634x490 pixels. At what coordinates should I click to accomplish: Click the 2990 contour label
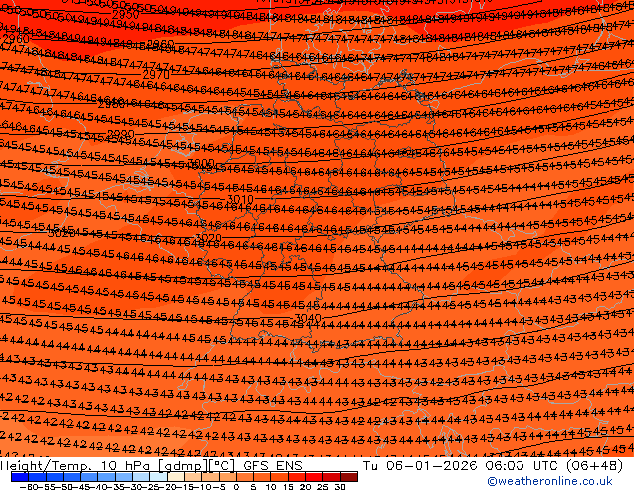pos(121,134)
